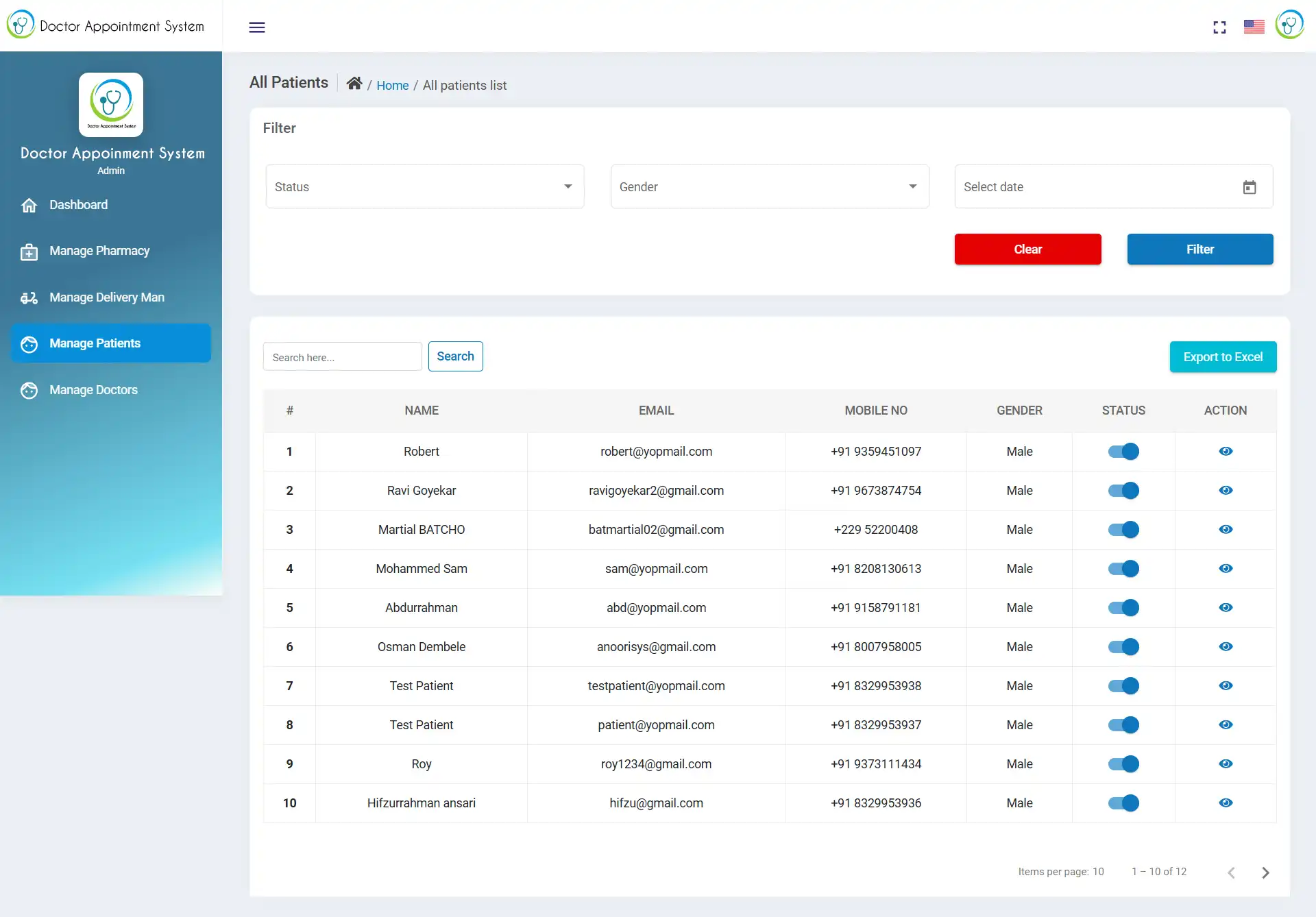Go to next page of patients
The image size is (1316, 917).
pos(1265,872)
